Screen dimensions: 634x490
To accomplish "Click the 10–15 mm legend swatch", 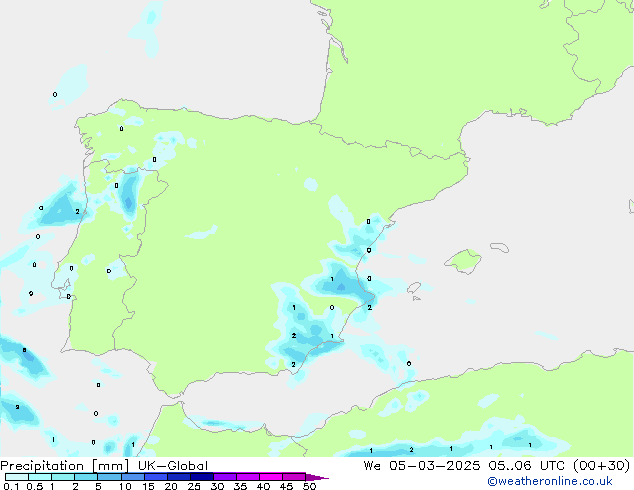I will tap(132, 477).
